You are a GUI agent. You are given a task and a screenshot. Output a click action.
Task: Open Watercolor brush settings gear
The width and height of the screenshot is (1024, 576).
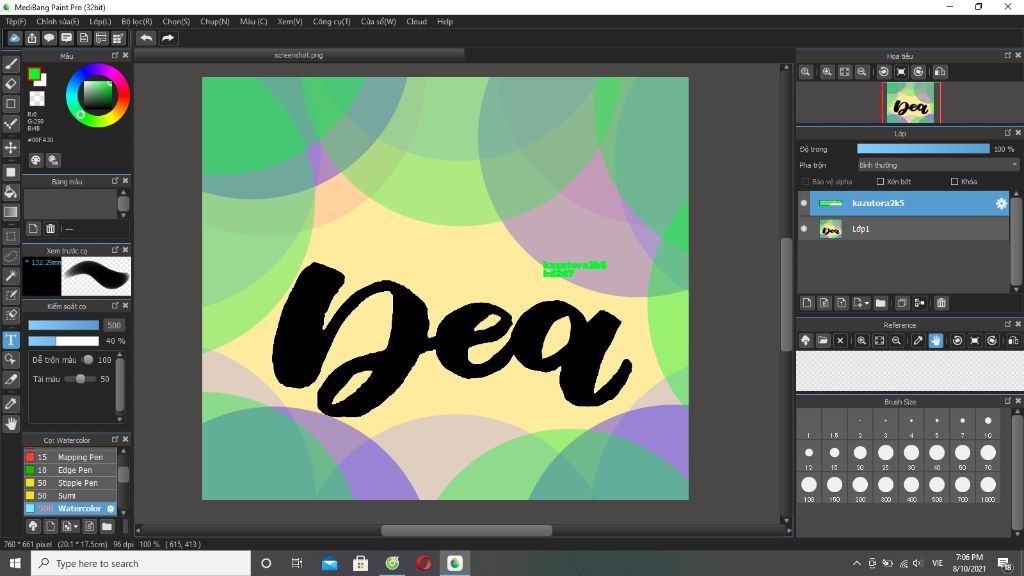(x=110, y=509)
